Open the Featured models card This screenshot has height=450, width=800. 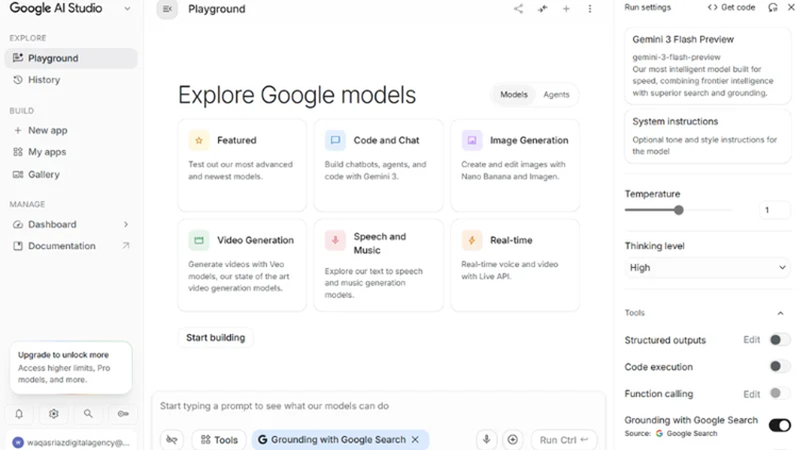pos(242,166)
